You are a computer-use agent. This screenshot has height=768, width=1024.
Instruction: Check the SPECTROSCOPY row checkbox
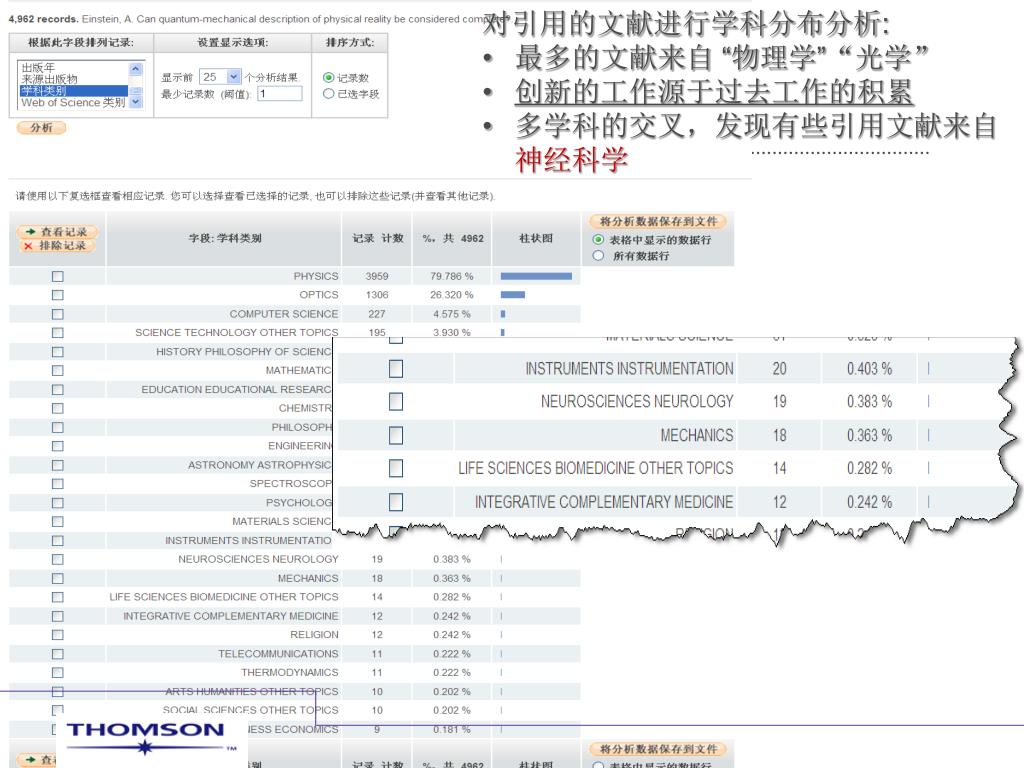tap(57, 484)
